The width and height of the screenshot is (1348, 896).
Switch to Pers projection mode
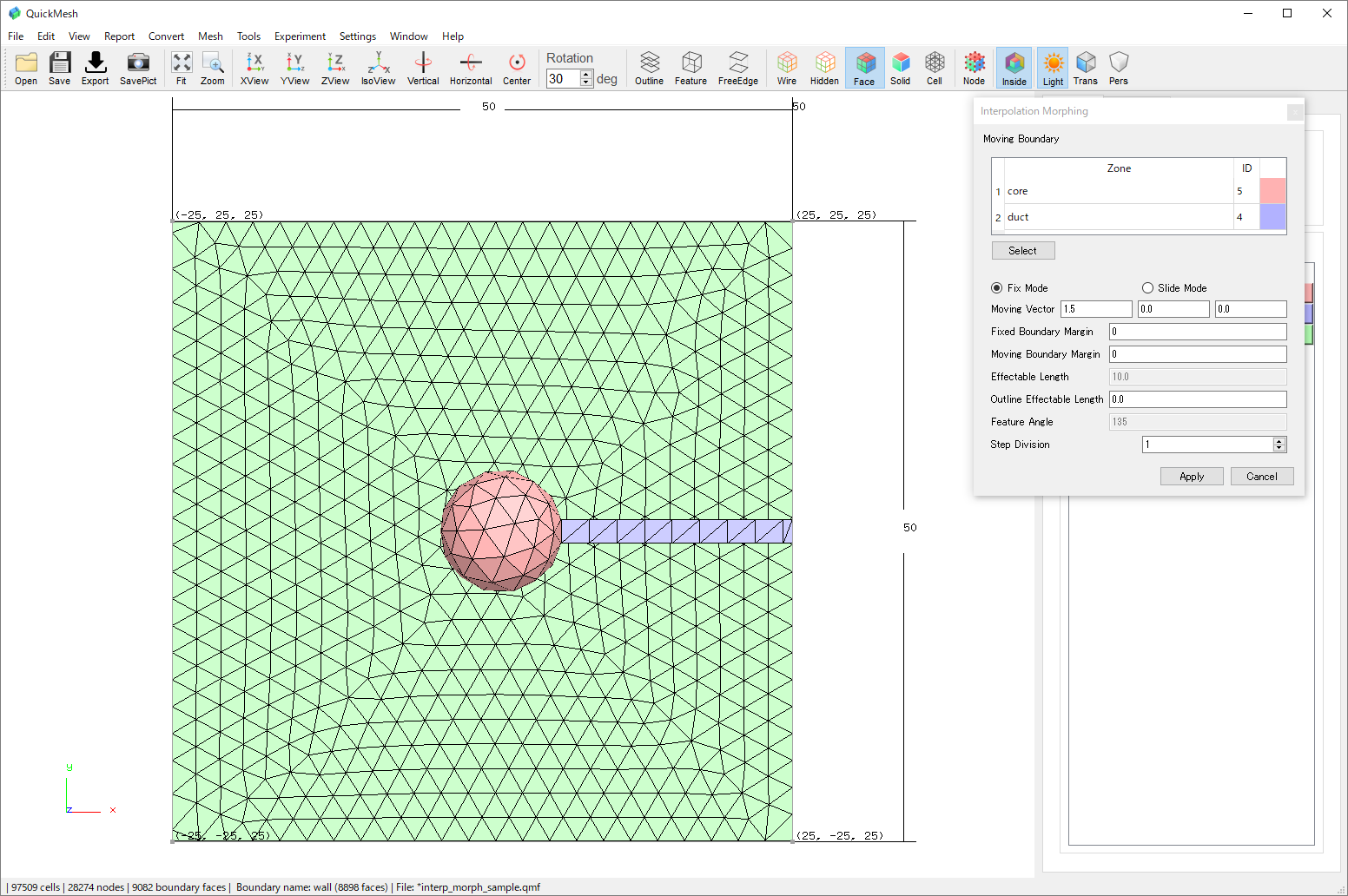point(1119,68)
